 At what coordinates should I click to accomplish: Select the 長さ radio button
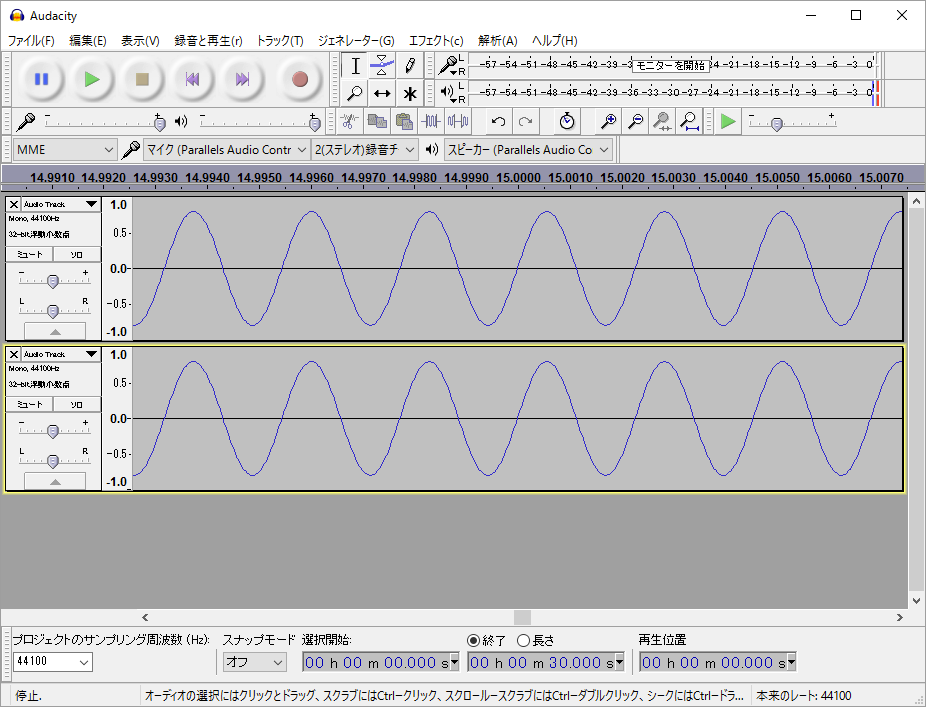click(523, 640)
